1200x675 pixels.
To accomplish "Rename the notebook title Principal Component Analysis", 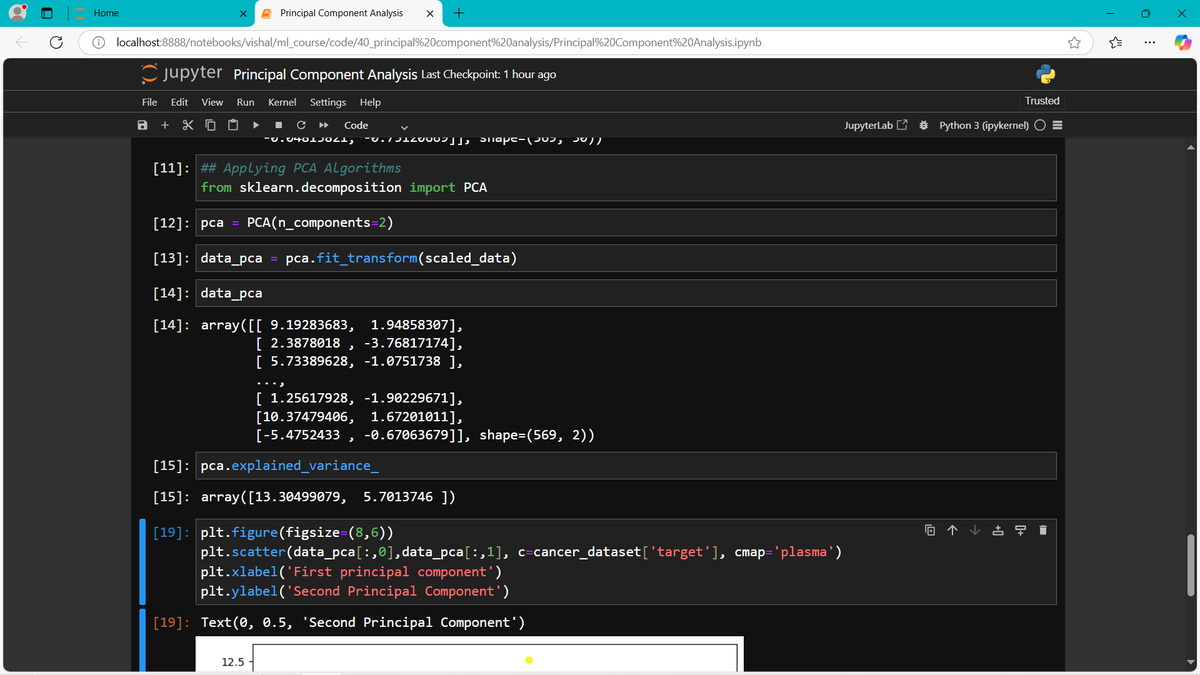I will 325,74.
